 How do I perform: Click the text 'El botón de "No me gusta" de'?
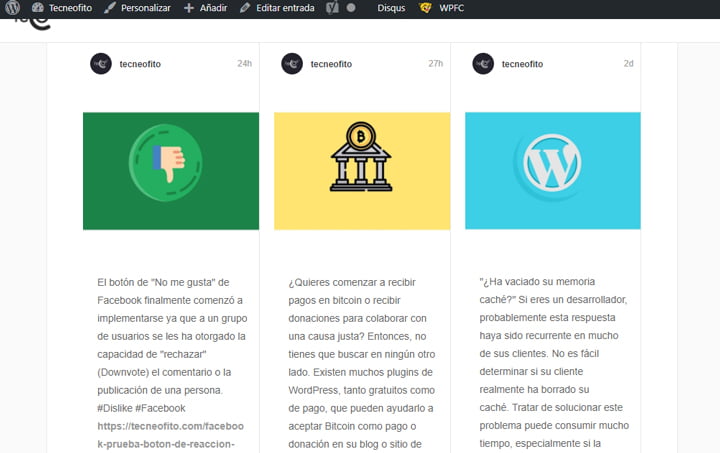coord(163,282)
